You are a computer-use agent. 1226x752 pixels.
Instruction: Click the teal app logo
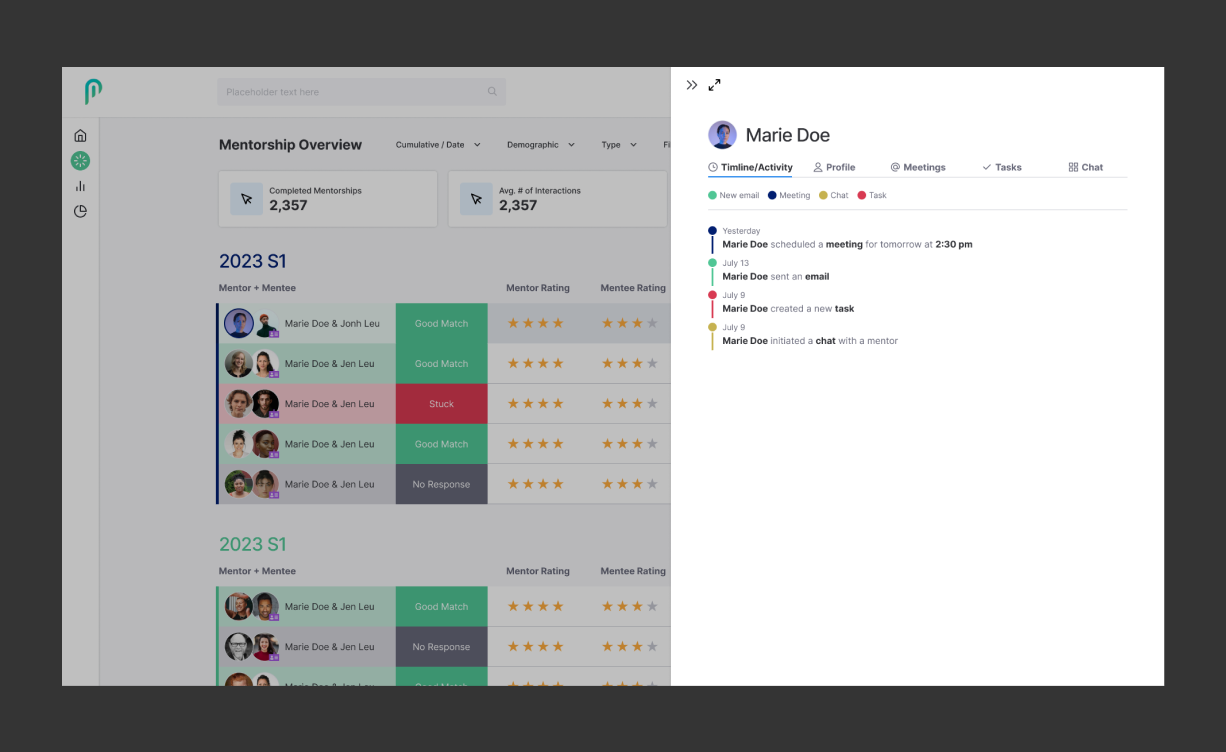[93, 92]
